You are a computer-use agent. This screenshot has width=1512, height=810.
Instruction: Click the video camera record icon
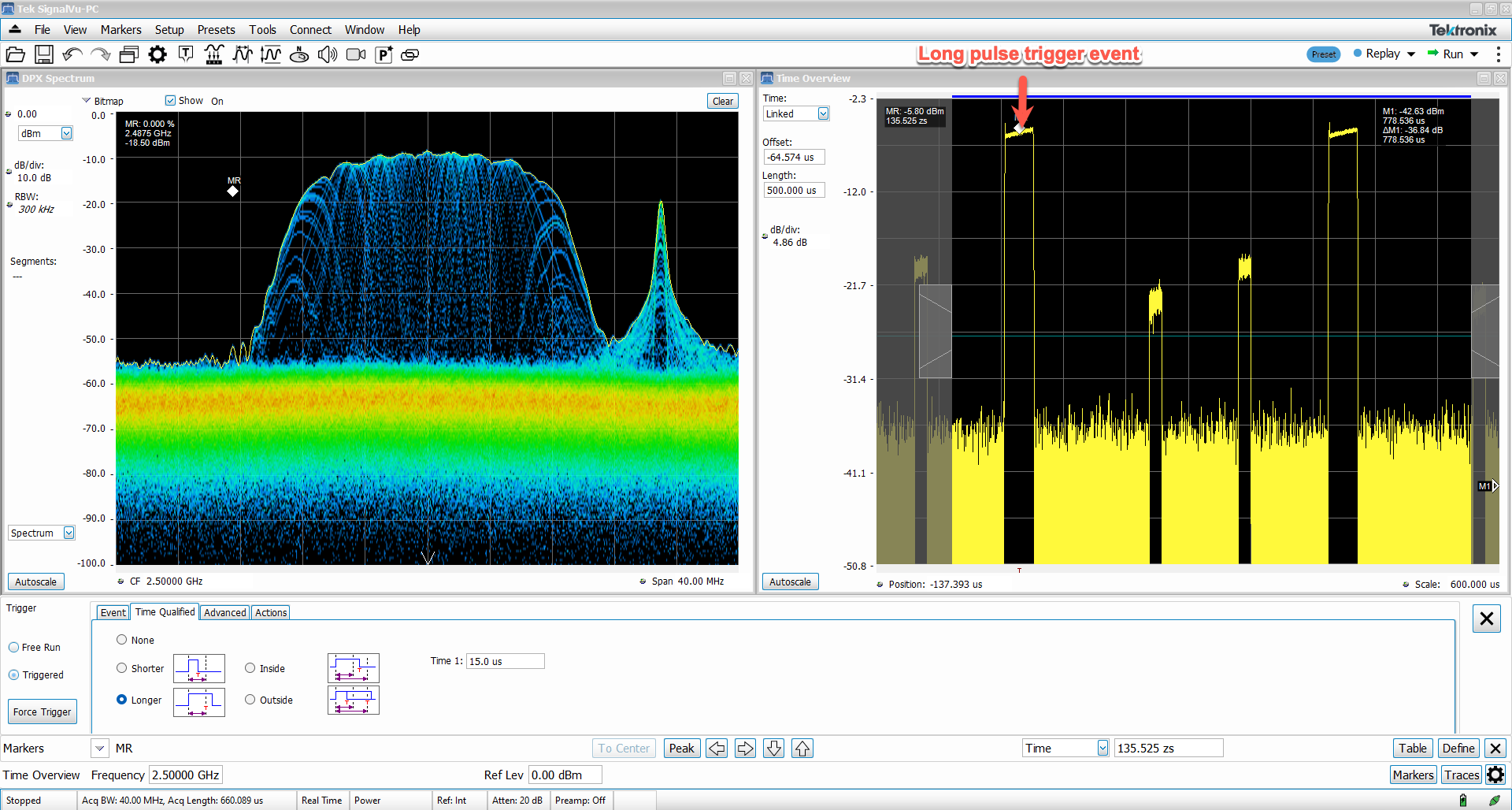click(x=356, y=54)
